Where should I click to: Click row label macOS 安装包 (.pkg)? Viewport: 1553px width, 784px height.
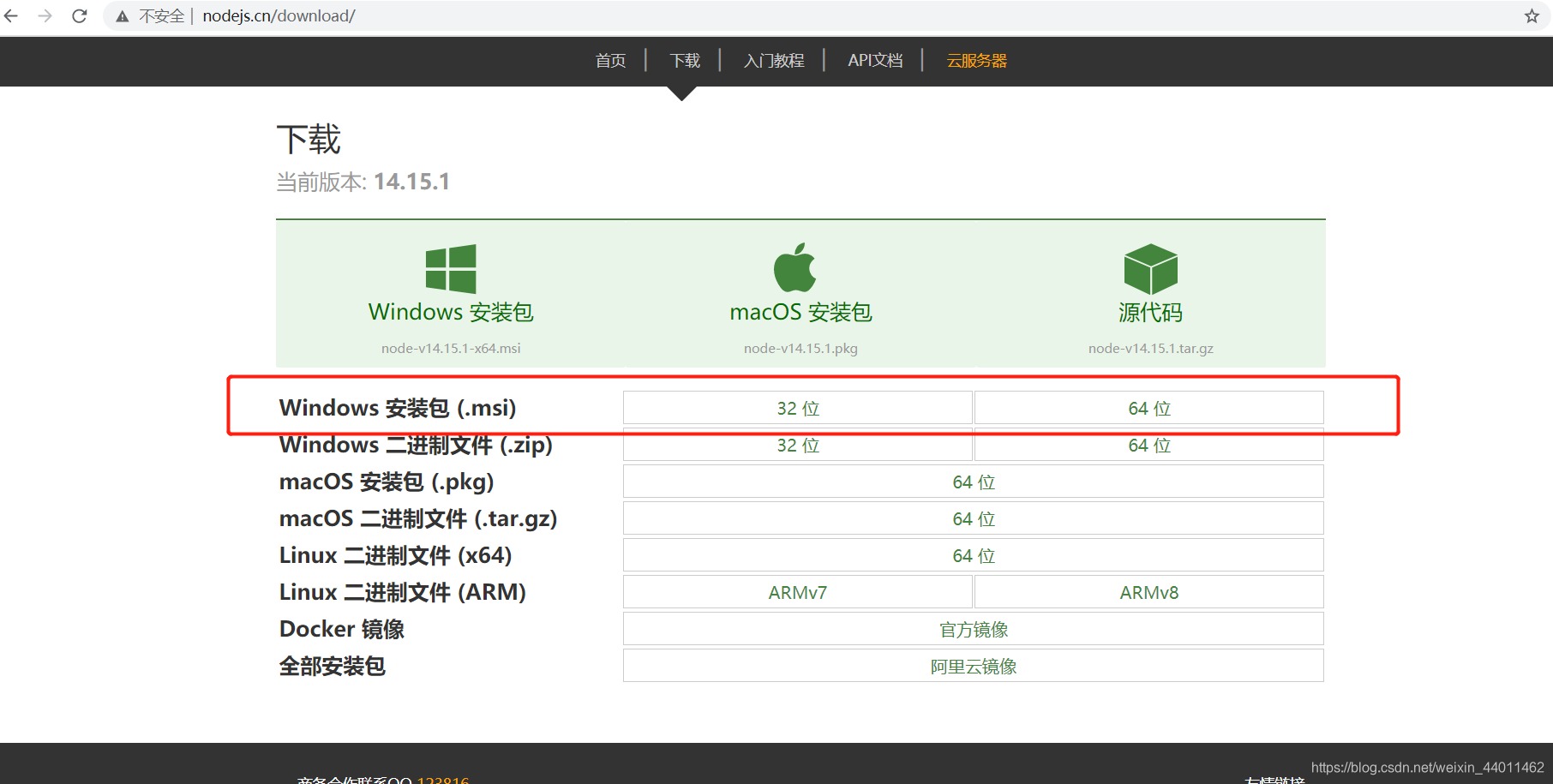(387, 482)
